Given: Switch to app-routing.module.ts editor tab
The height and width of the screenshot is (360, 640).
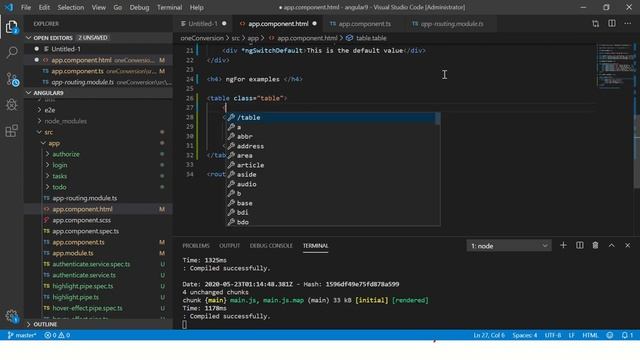Looking at the screenshot, I should click(451, 24).
